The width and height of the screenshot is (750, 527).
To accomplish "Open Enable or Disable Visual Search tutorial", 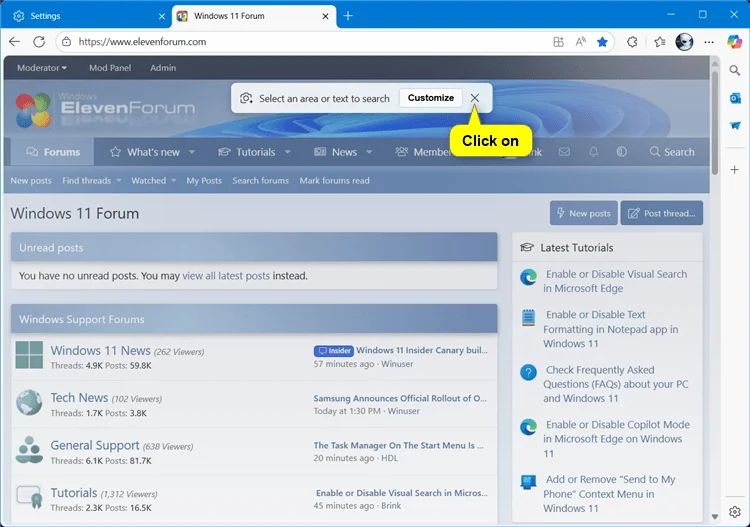I will (615, 281).
